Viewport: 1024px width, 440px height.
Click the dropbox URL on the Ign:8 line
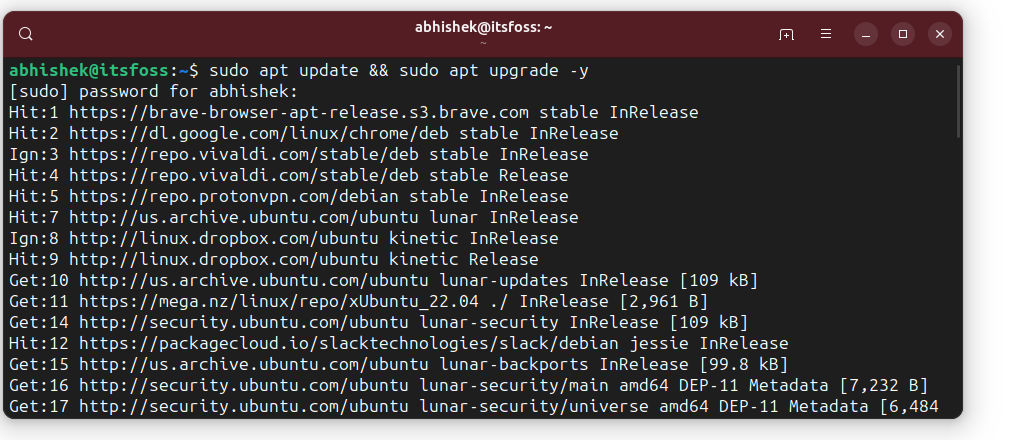[218, 239]
